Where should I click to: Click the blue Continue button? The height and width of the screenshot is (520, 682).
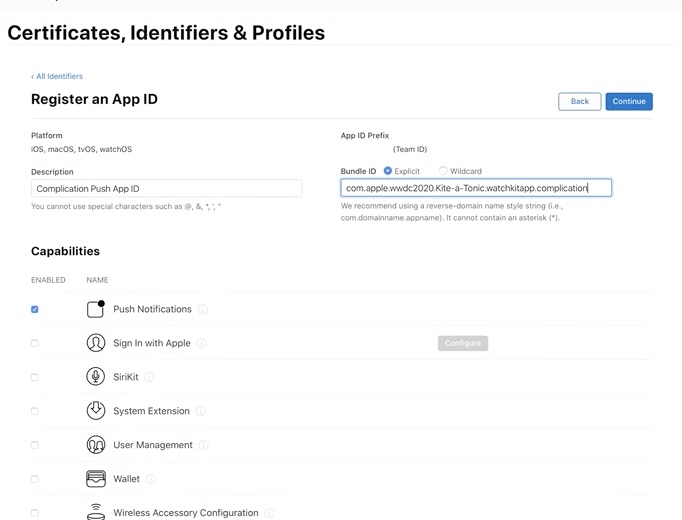(629, 101)
